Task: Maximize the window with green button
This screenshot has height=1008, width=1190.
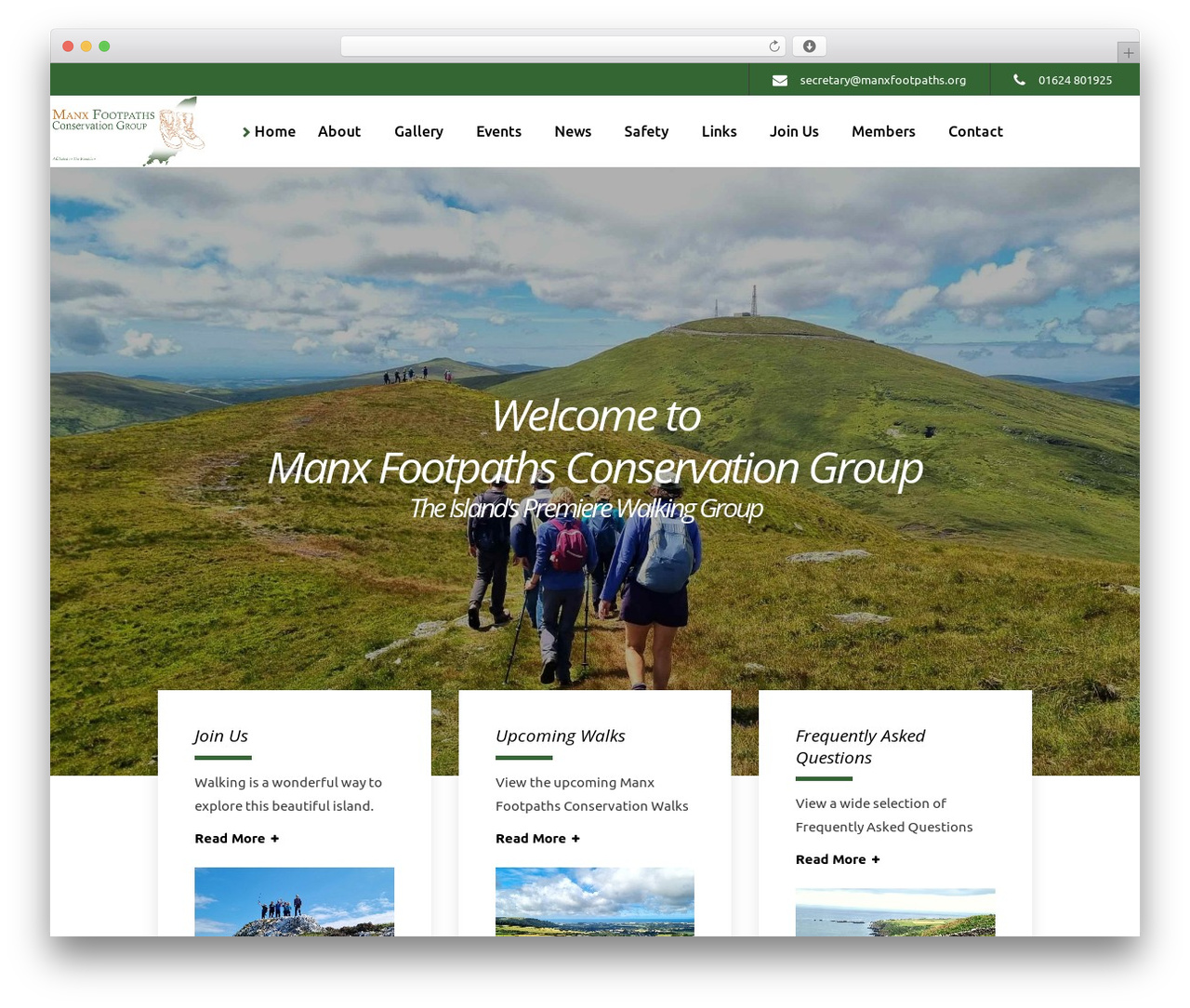Action: point(104,46)
